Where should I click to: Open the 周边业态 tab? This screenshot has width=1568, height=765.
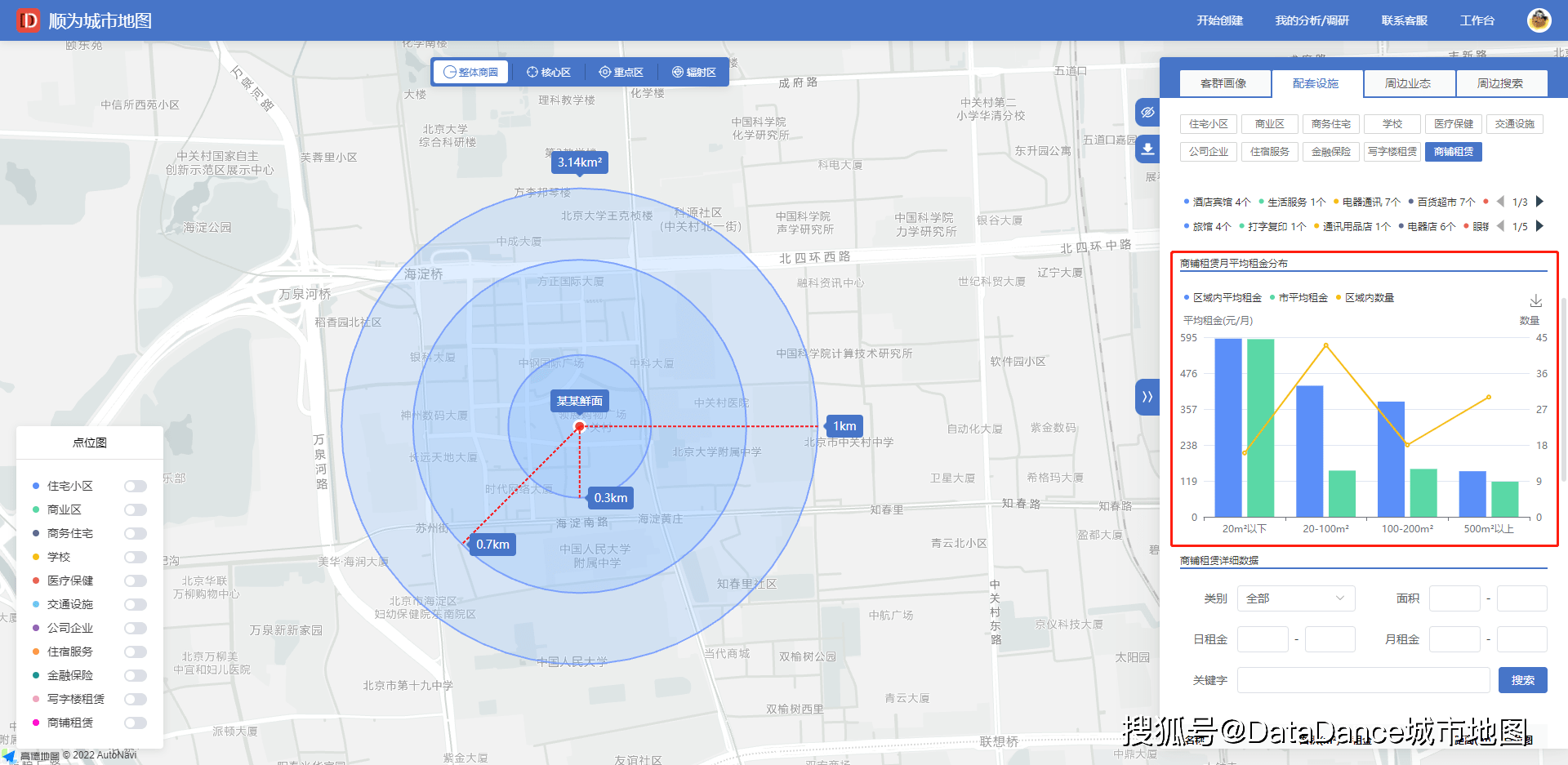point(1408,83)
